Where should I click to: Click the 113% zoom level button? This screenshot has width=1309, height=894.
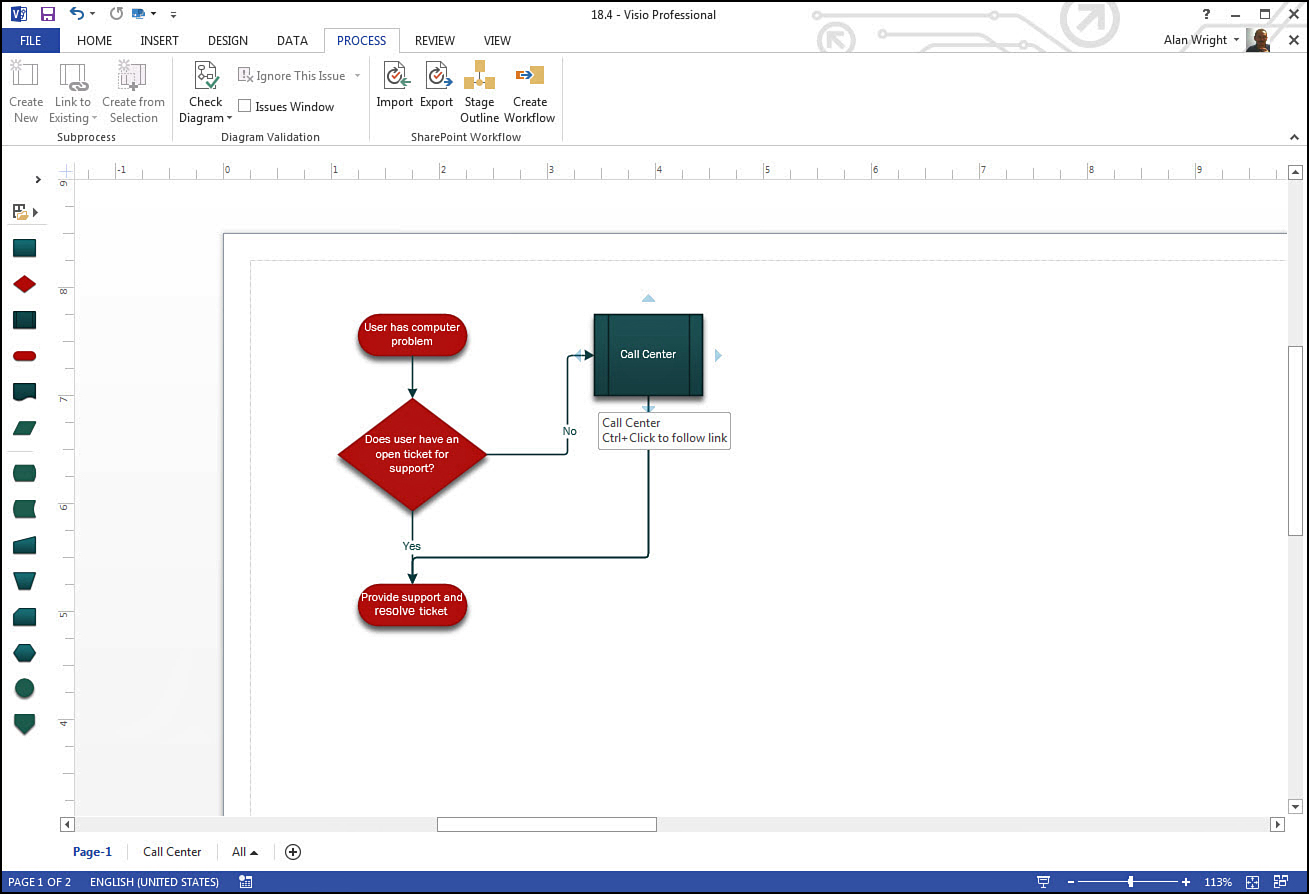(1218, 882)
